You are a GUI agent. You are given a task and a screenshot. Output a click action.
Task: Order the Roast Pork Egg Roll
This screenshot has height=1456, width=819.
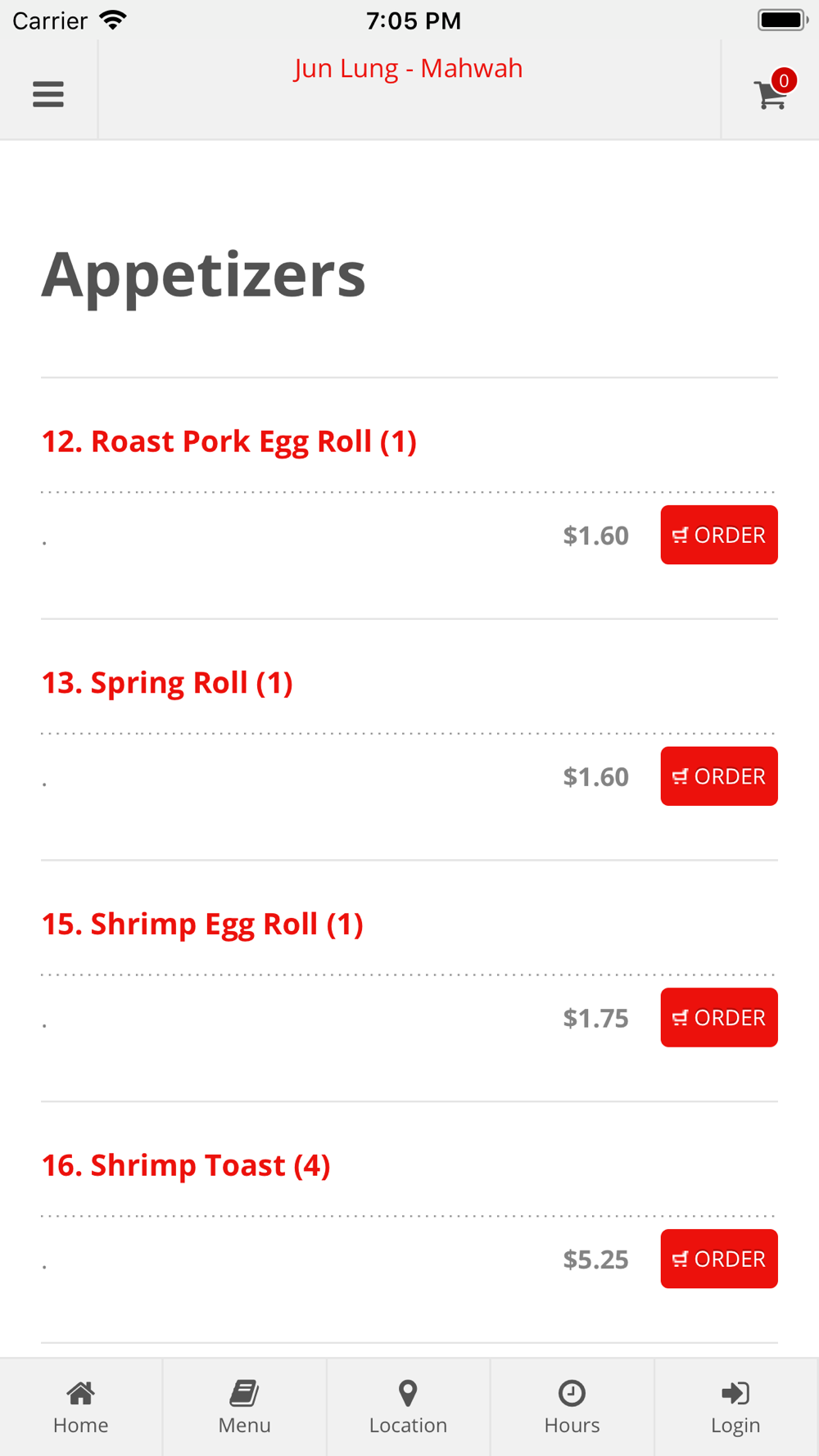[719, 535]
